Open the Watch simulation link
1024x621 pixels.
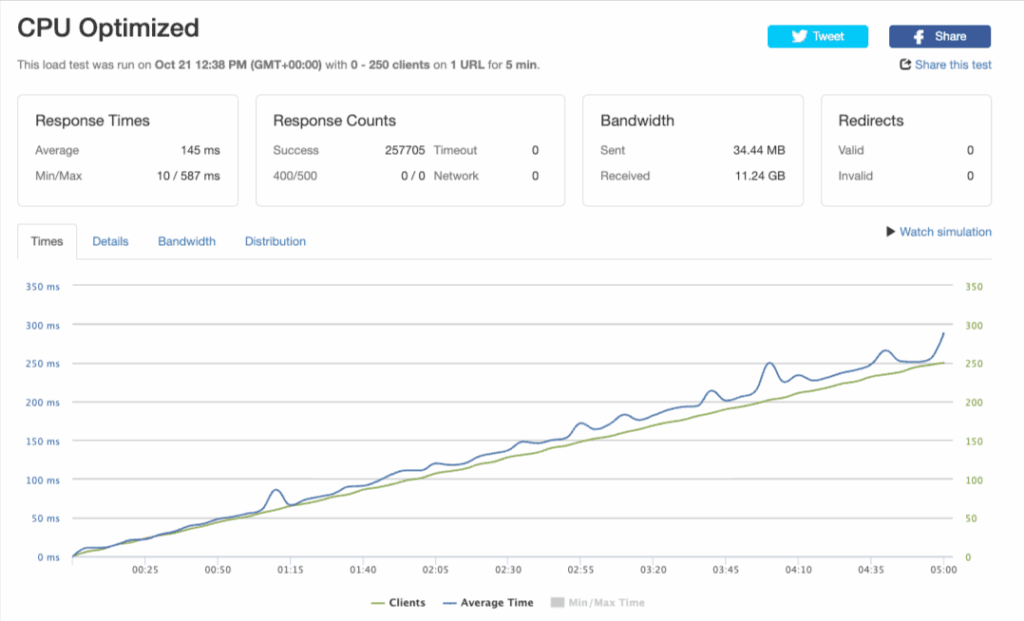point(945,232)
